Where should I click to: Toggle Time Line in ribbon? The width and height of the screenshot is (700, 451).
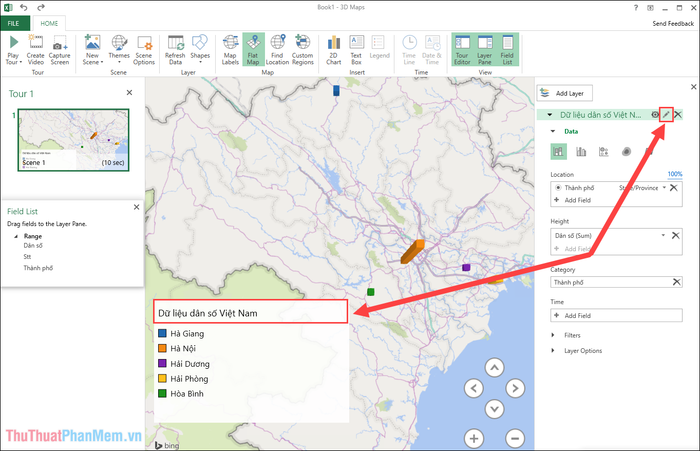tap(409, 50)
